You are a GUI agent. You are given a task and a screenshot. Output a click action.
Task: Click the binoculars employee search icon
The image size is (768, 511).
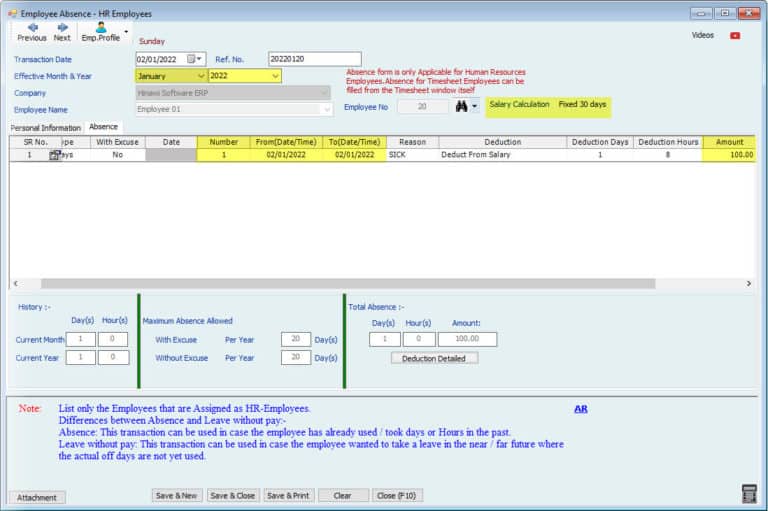tap(461, 106)
